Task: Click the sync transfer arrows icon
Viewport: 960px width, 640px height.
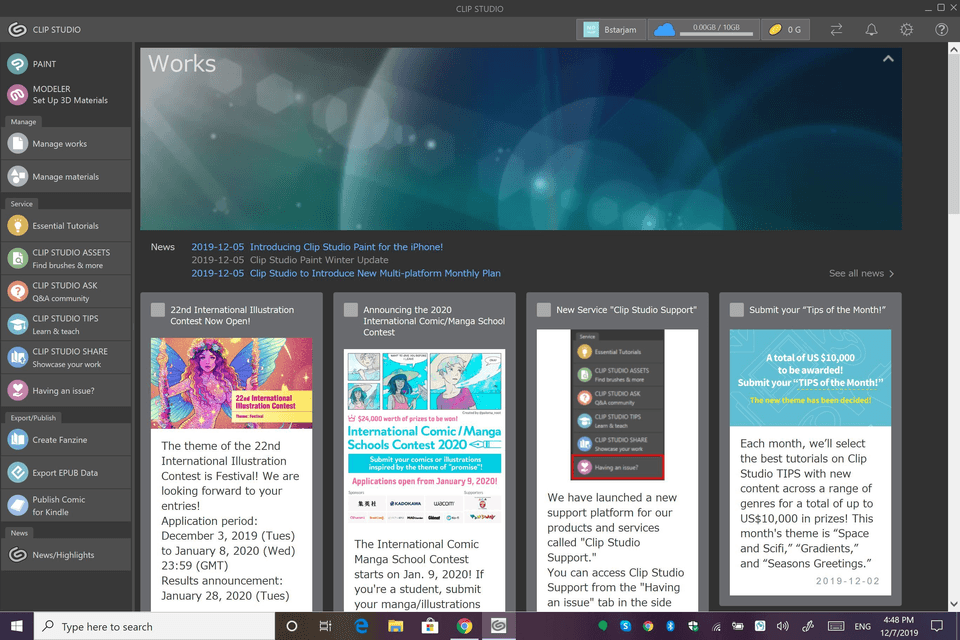Action: 836,30
